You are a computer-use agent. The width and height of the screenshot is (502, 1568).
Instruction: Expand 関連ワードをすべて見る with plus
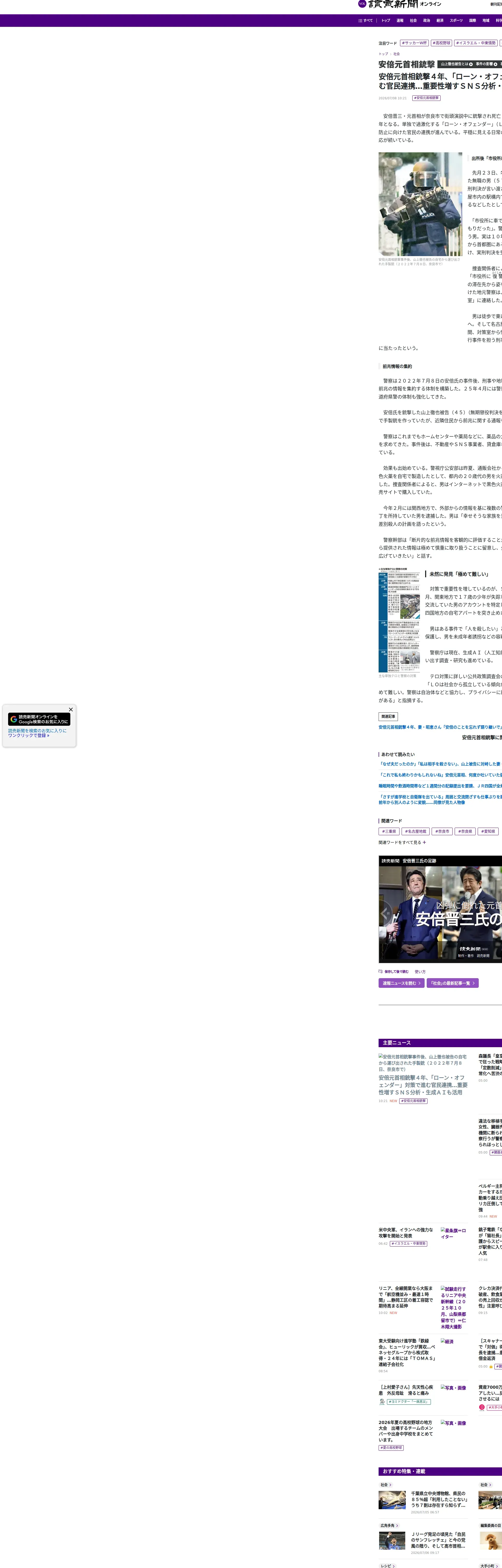(402, 843)
